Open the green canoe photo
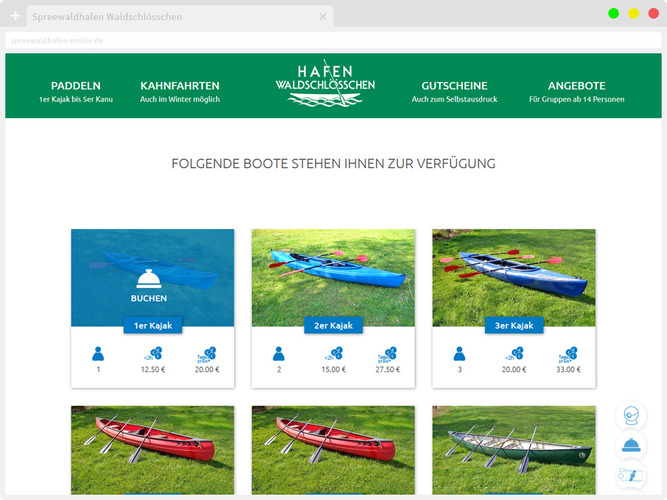This screenshot has width=667, height=500. click(x=514, y=450)
